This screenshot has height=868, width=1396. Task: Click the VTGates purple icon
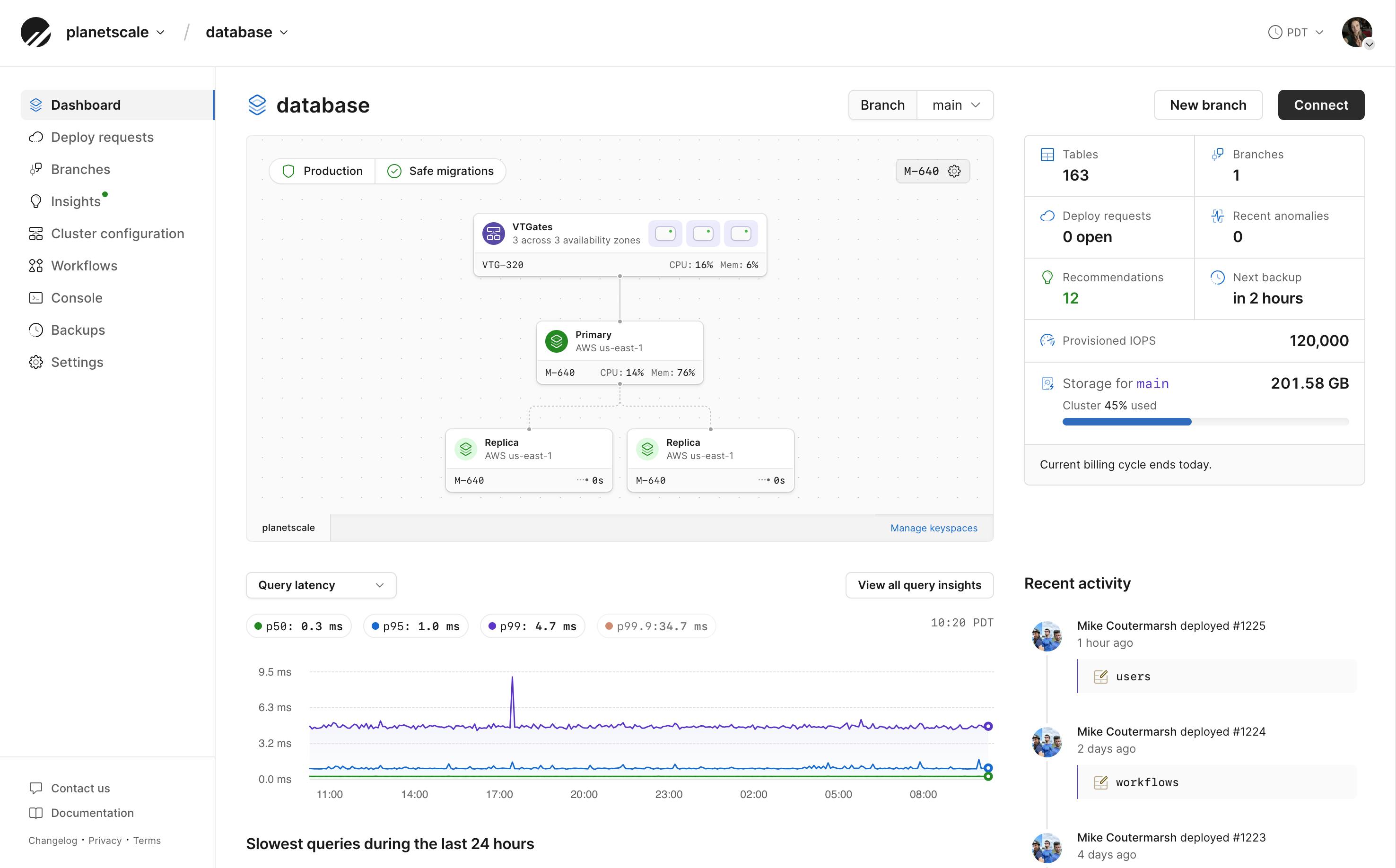pos(493,234)
